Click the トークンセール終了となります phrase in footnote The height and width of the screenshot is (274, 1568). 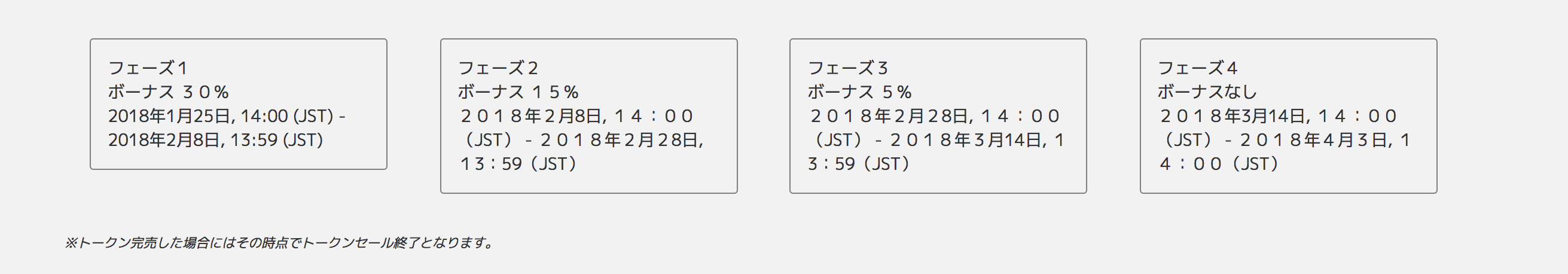[393, 243]
